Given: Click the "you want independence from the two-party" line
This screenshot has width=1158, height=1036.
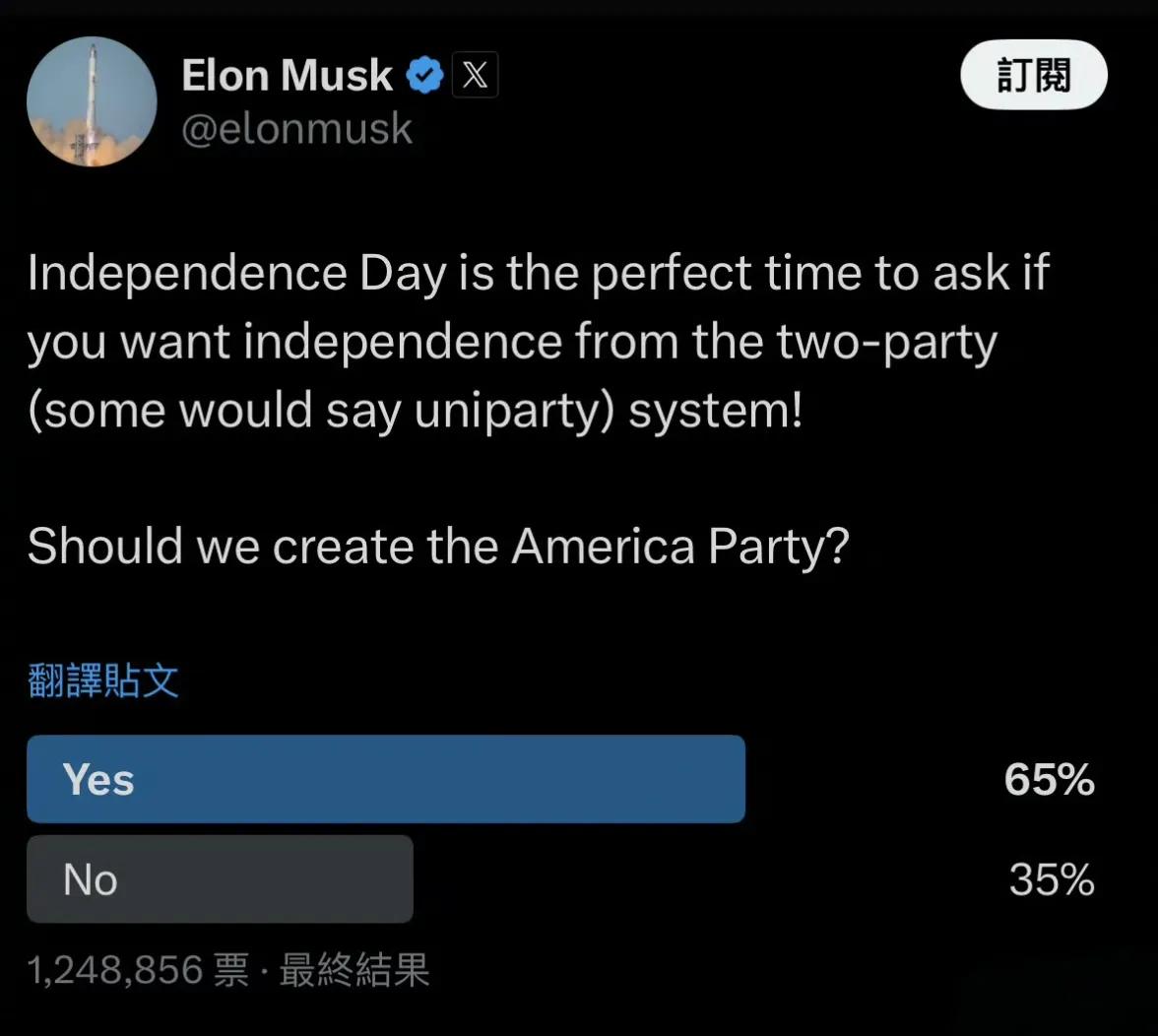Looking at the screenshot, I should tap(512, 343).
